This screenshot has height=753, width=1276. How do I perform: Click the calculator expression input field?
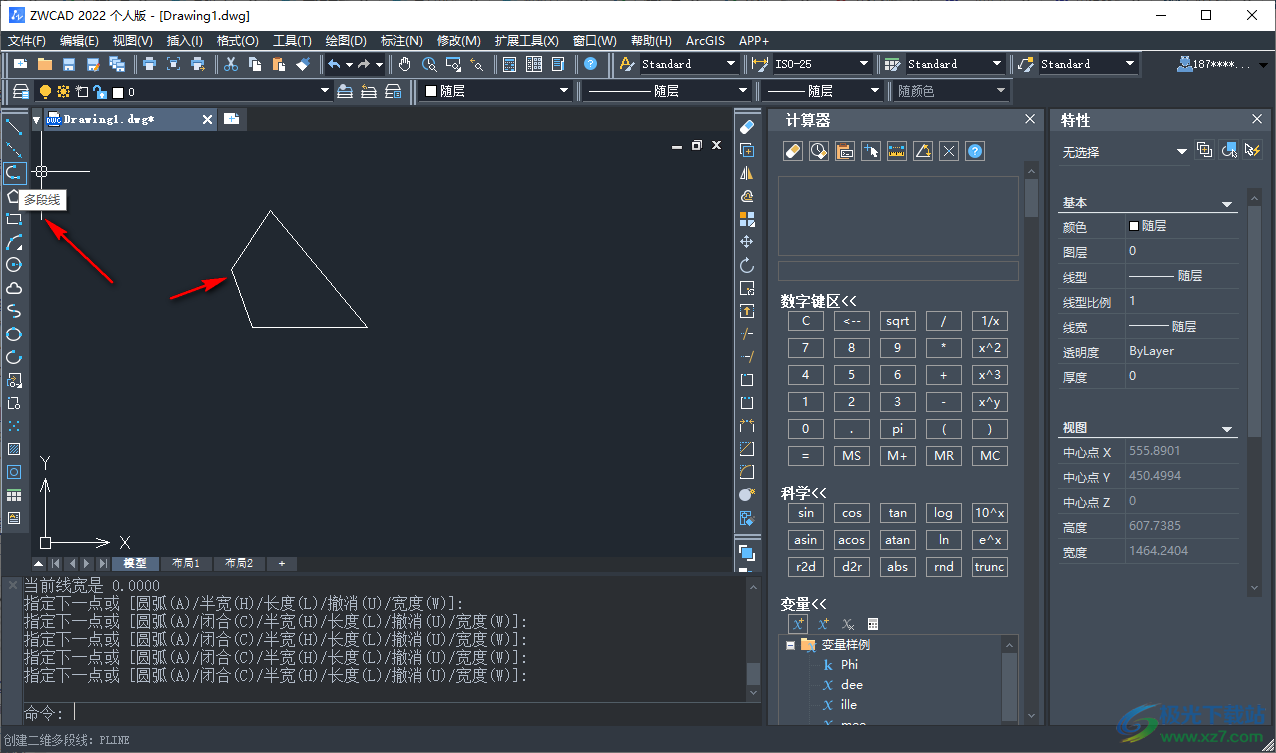click(x=898, y=271)
